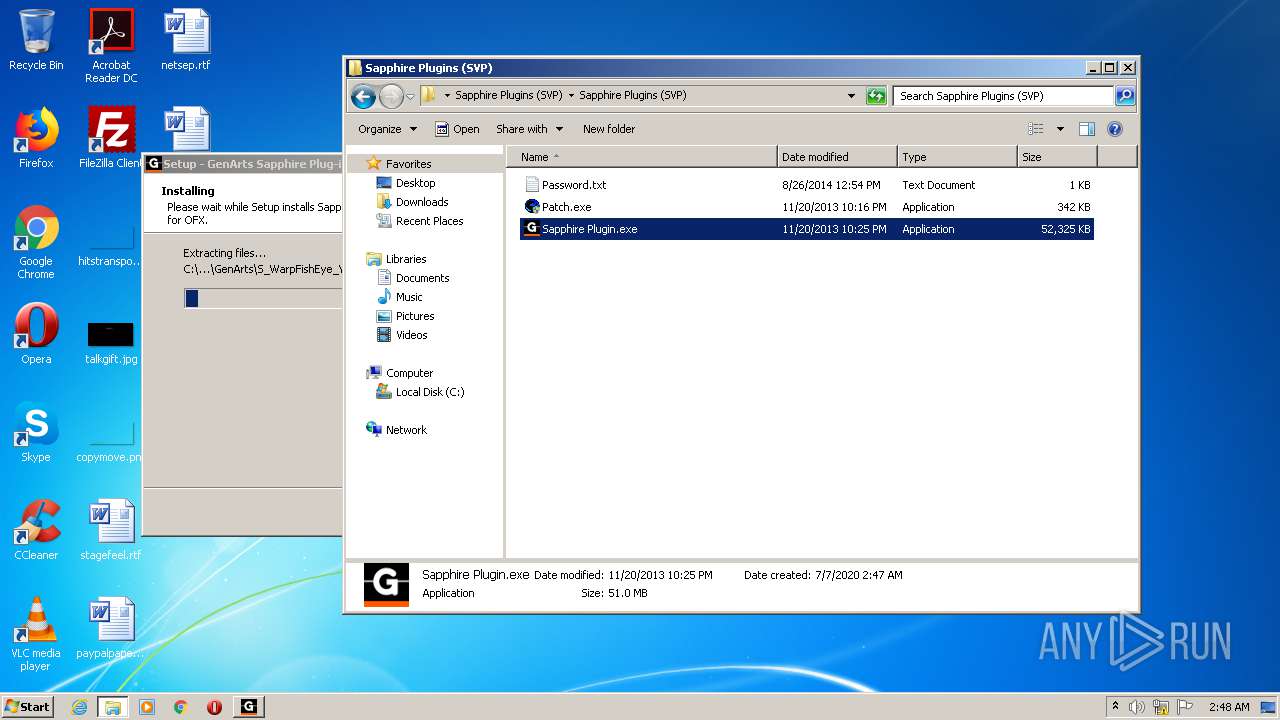Open Internet Explorer from taskbar

[79, 707]
